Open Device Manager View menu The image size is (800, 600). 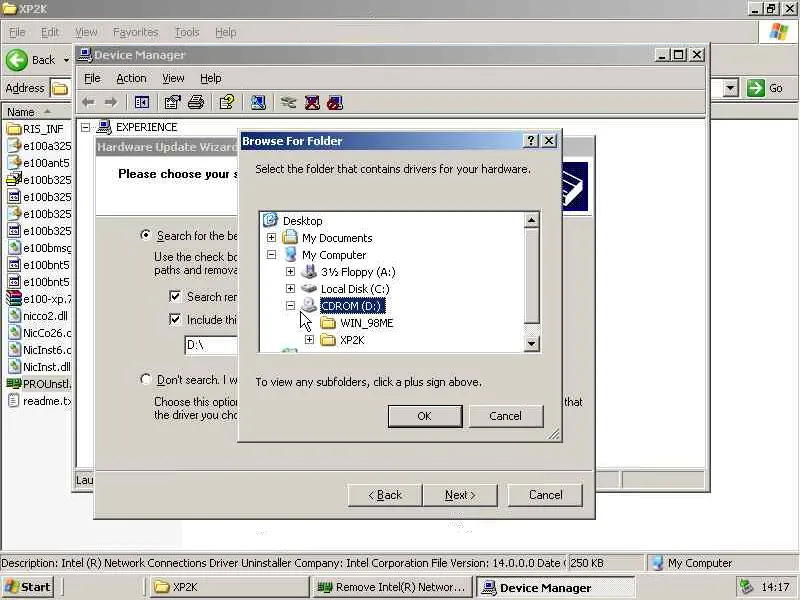tap(173, 78)
